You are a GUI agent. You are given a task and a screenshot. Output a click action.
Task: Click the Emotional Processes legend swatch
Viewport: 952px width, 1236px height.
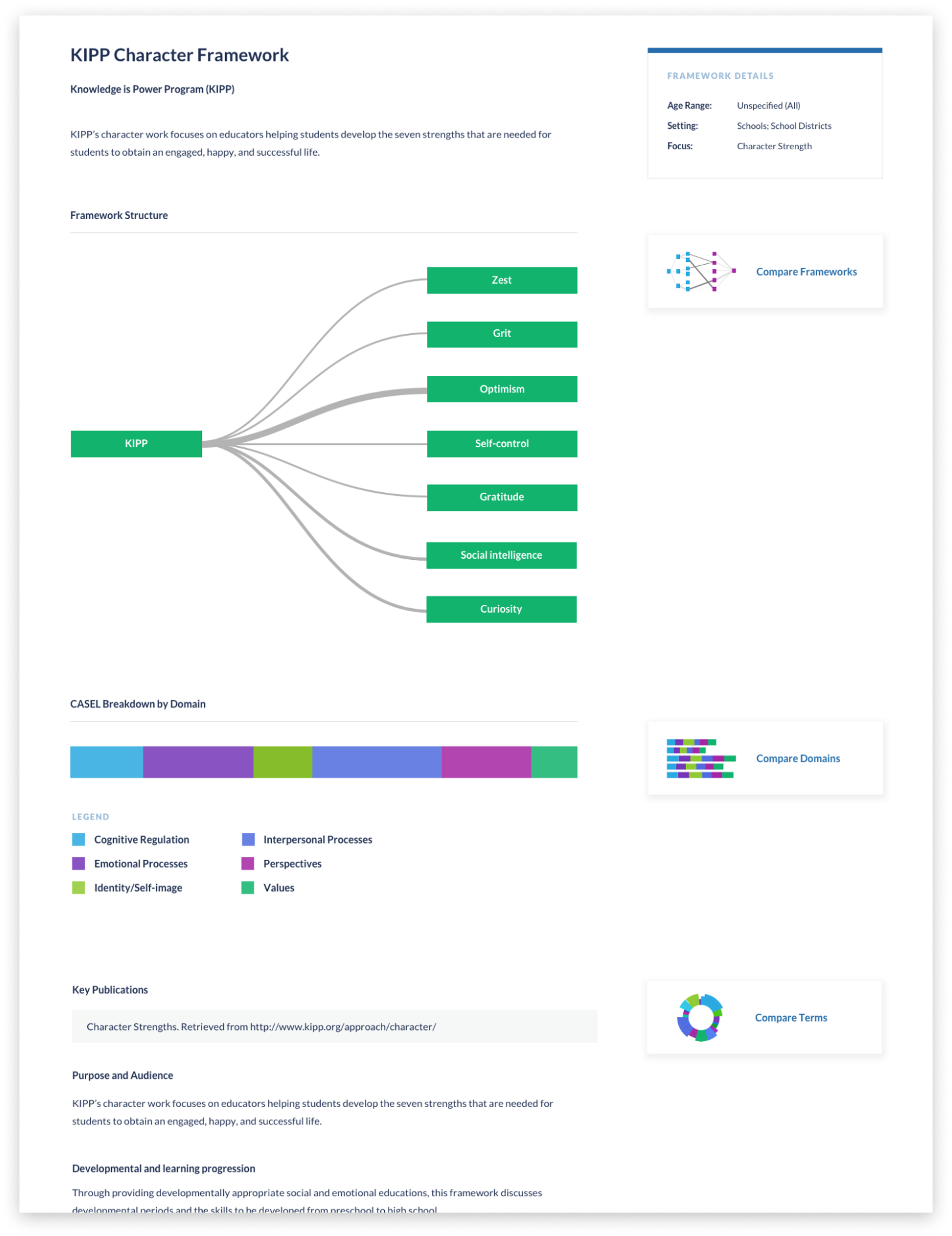(x=79, y=864)
